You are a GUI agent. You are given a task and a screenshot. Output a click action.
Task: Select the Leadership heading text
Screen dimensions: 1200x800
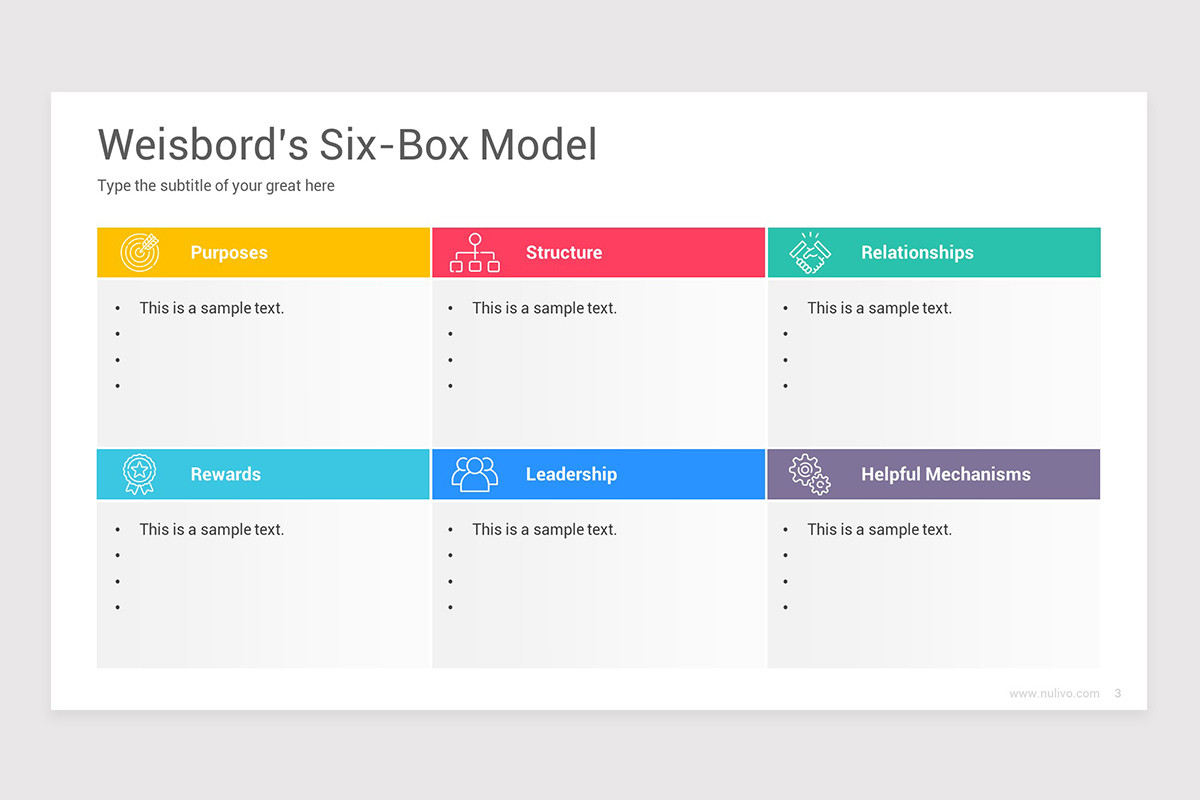coord(571,475)
